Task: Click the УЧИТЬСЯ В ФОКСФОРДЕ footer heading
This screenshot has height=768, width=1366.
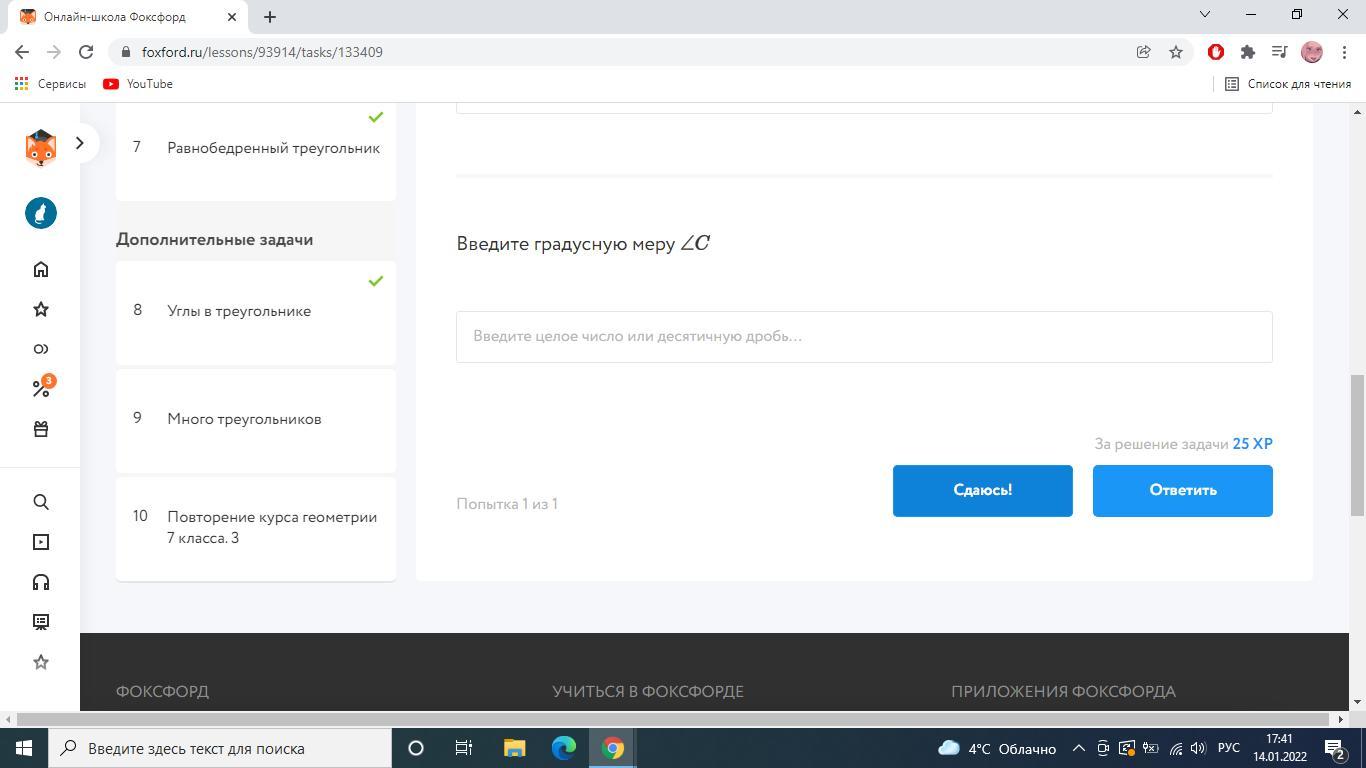Action: click(648, 691)
